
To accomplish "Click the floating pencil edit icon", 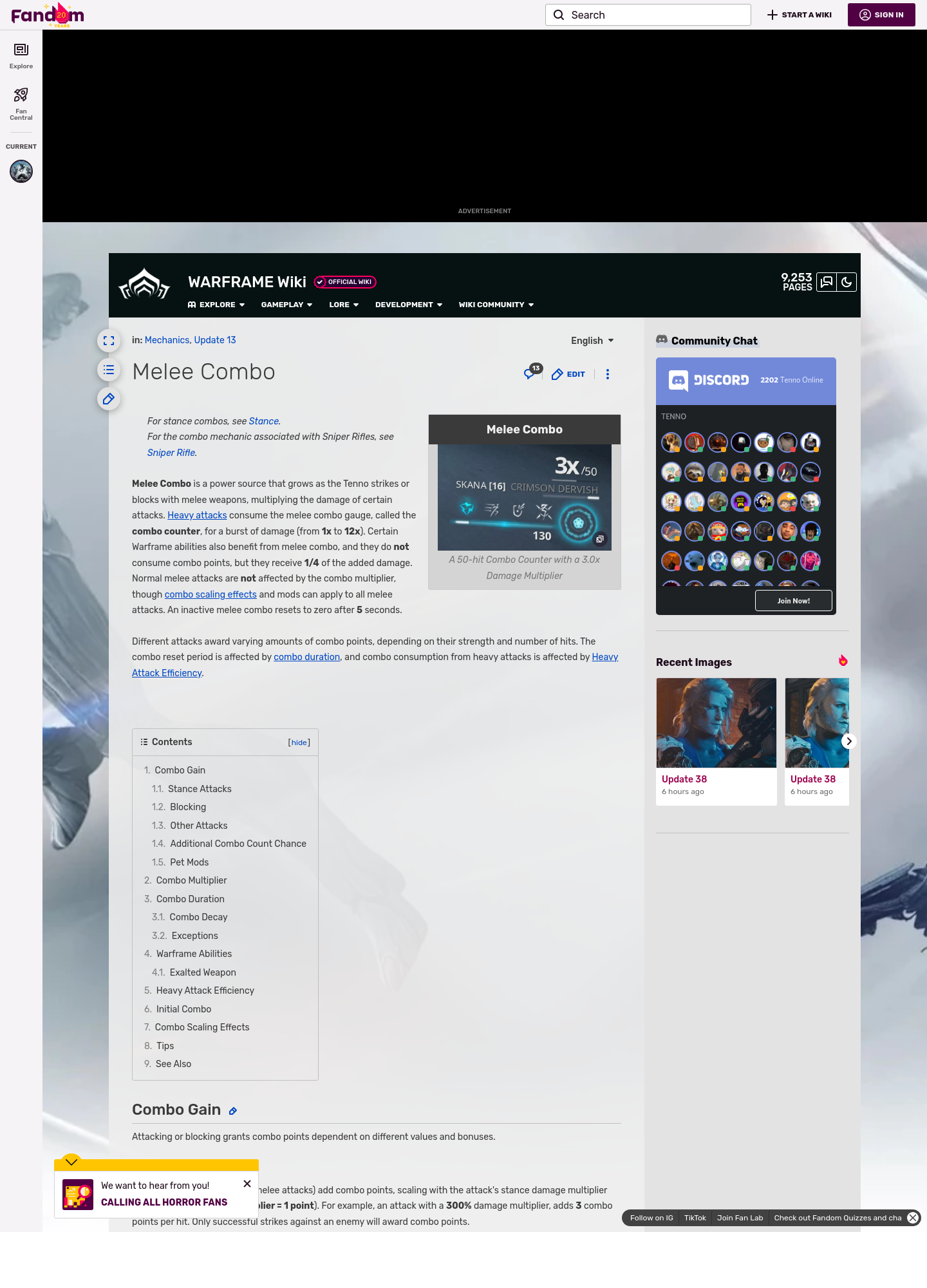I will pyautogui.click(x=109, y=399).
